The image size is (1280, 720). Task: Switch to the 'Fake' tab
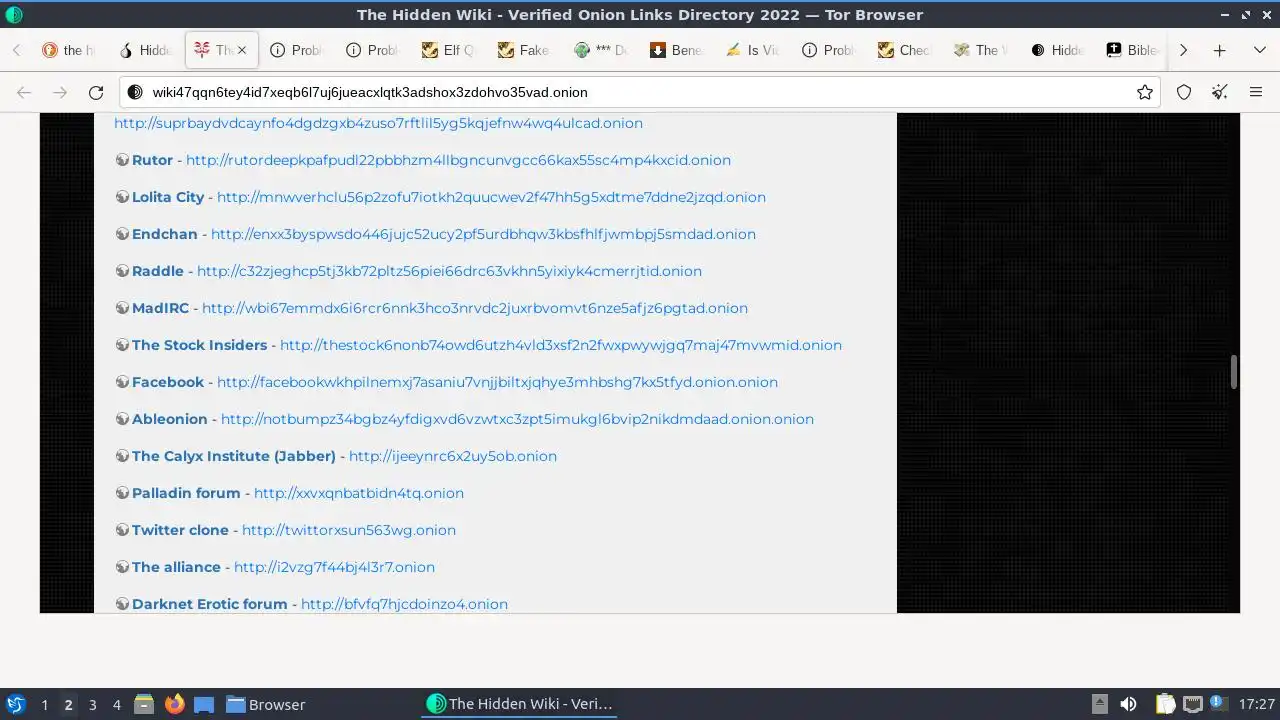524,50
